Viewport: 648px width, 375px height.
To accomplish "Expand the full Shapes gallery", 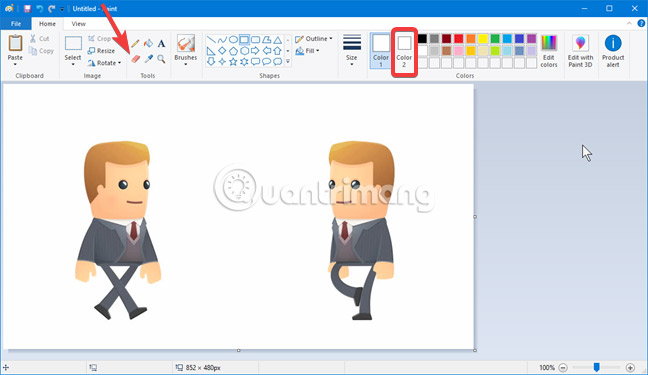I will (x=288, y=62).
